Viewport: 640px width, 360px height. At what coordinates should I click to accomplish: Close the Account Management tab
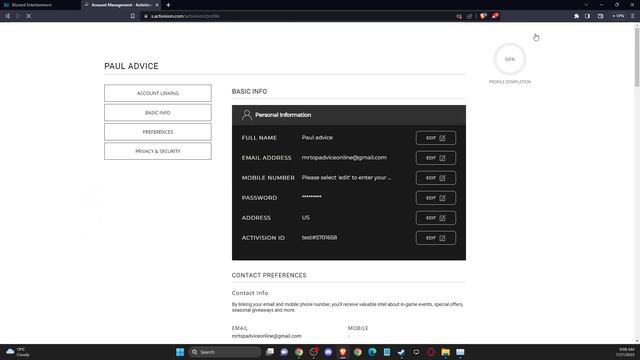157,5
